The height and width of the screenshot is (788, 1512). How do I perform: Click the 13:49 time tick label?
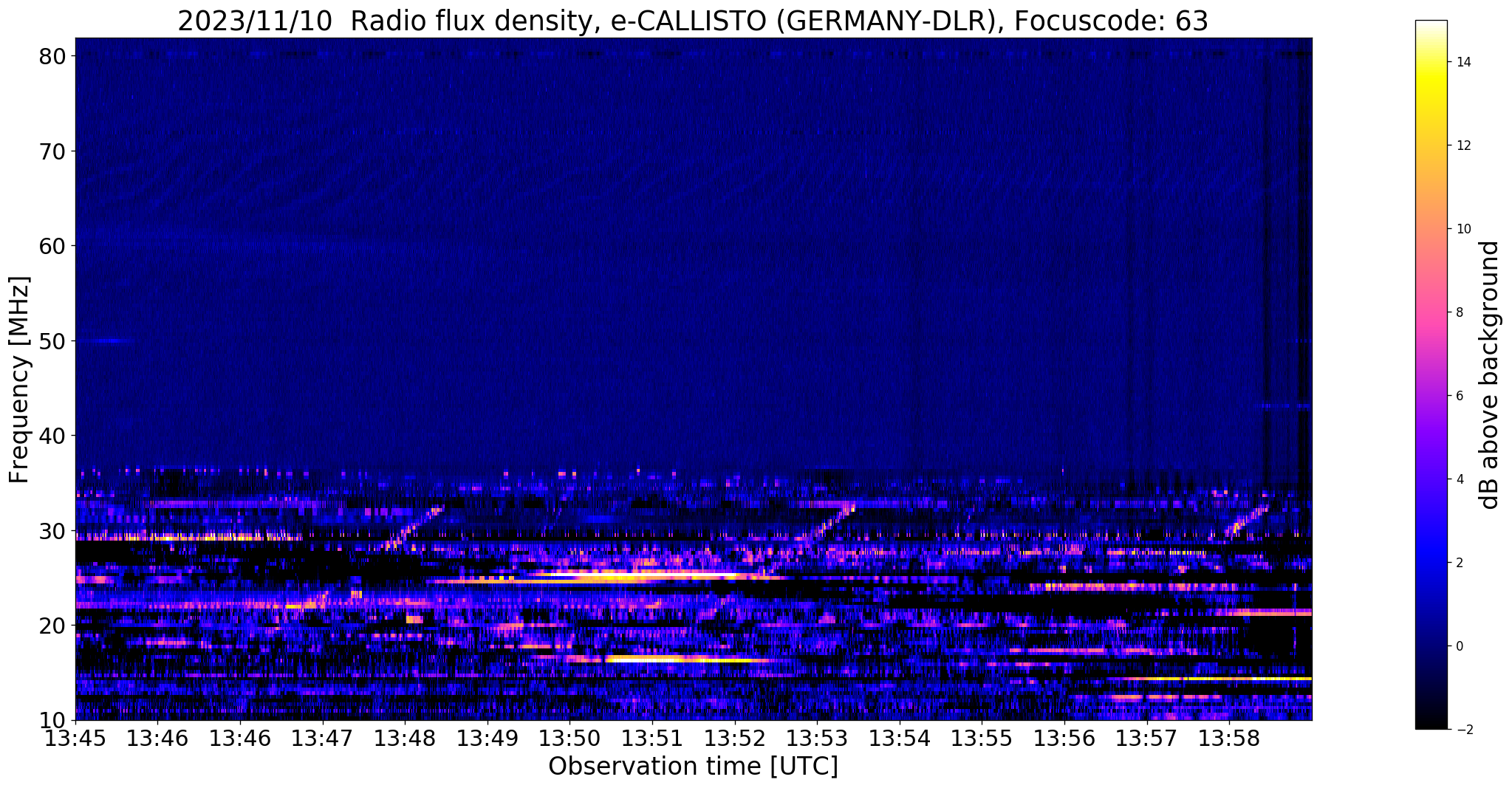(x=488, y=738)
